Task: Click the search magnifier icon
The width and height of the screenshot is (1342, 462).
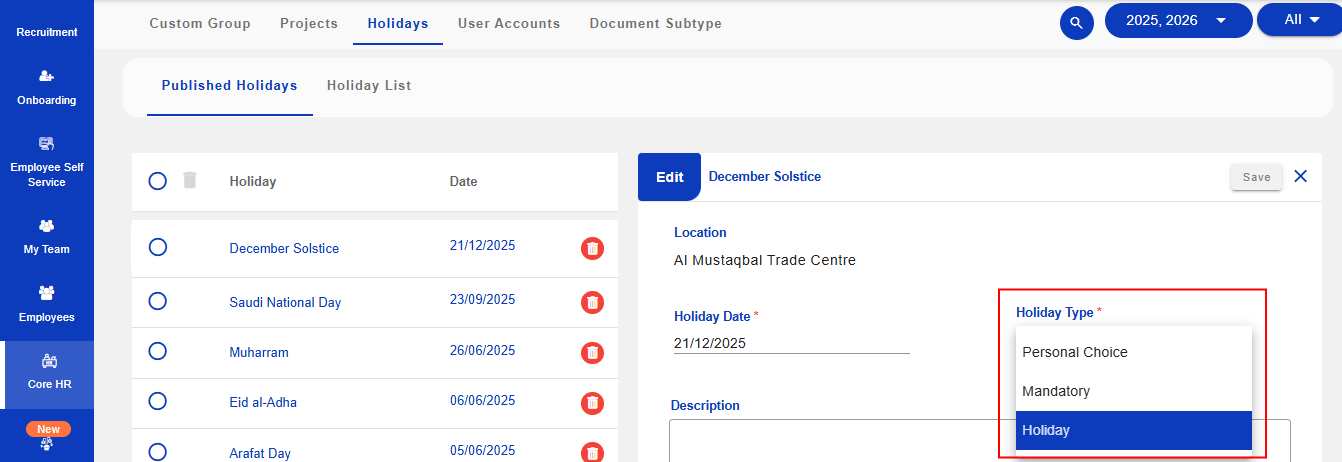Action: (x=1076, y=22)
